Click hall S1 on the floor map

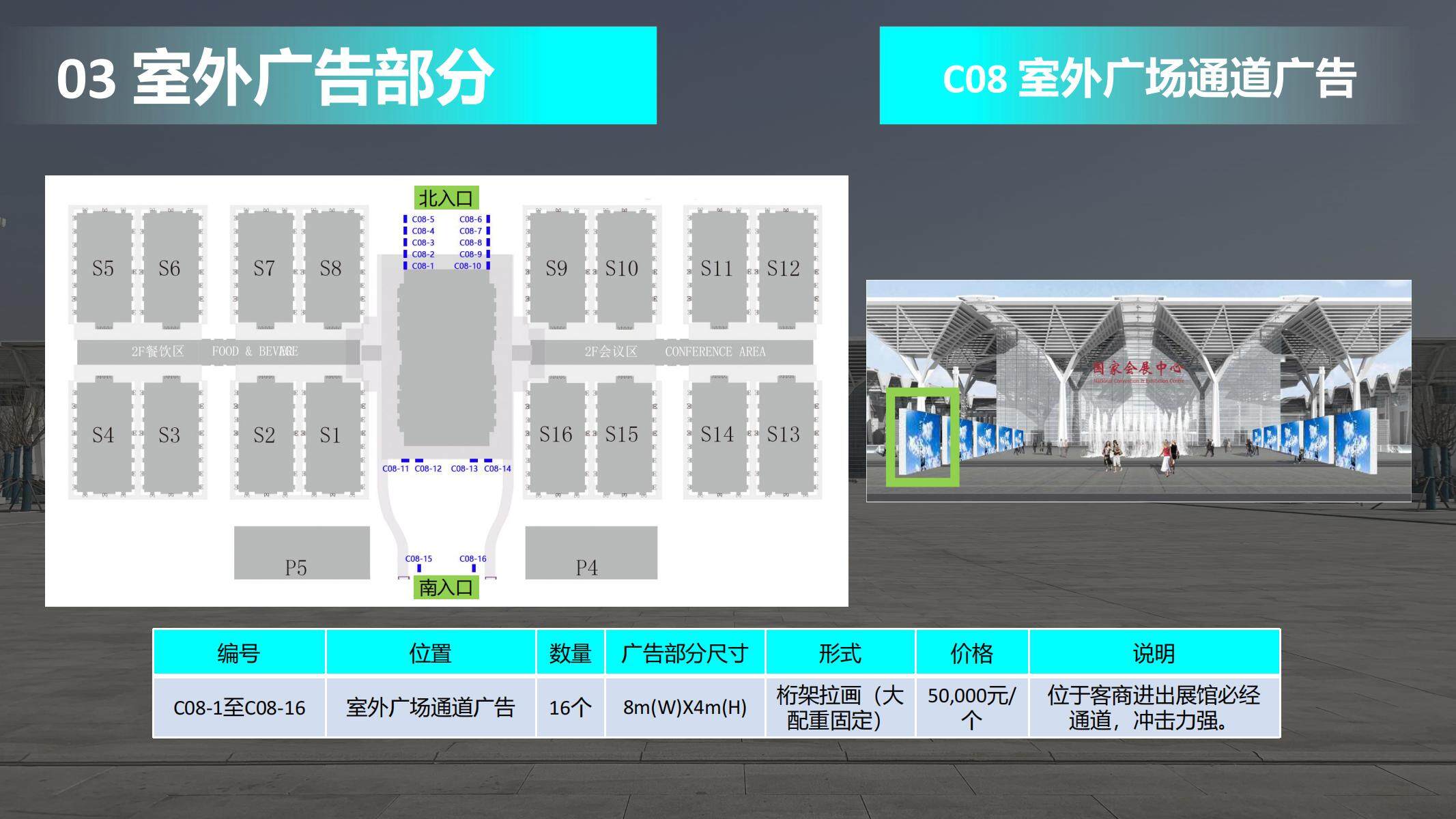[331, 437]
